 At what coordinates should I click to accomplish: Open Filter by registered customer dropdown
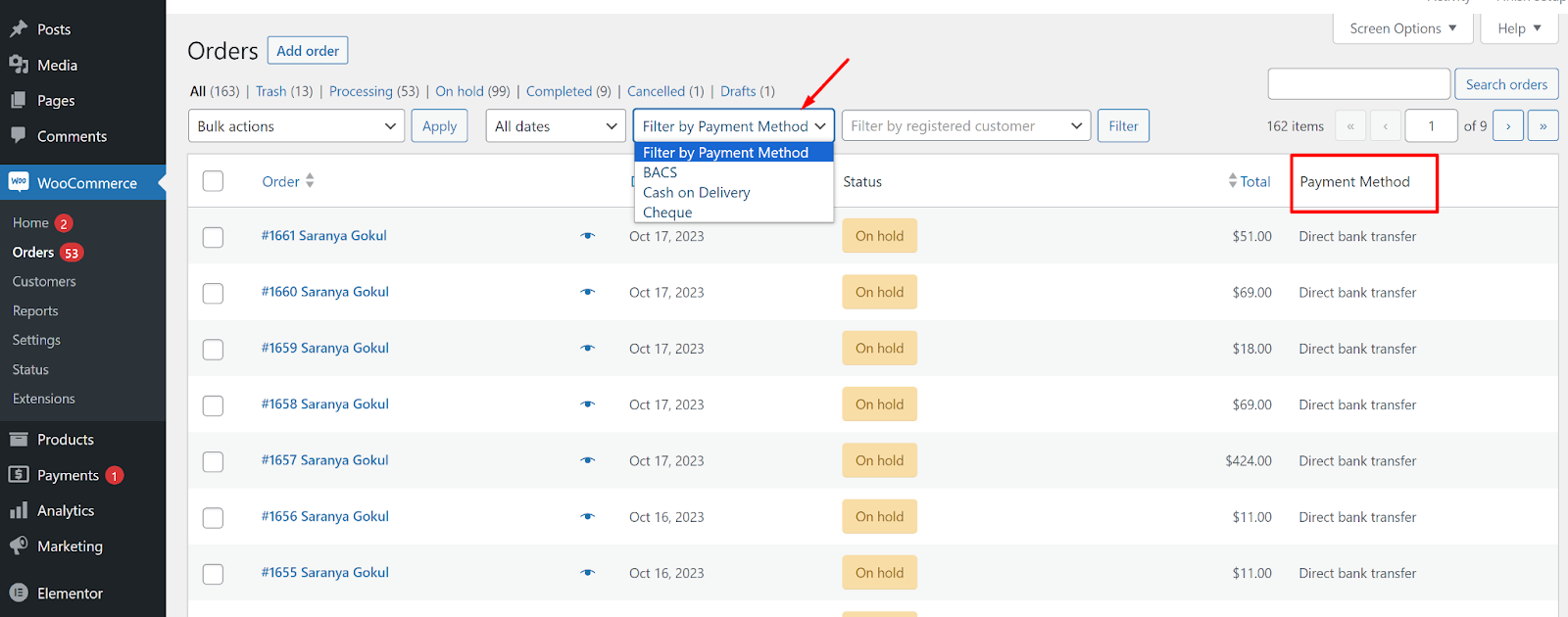[x=965, y=126]
